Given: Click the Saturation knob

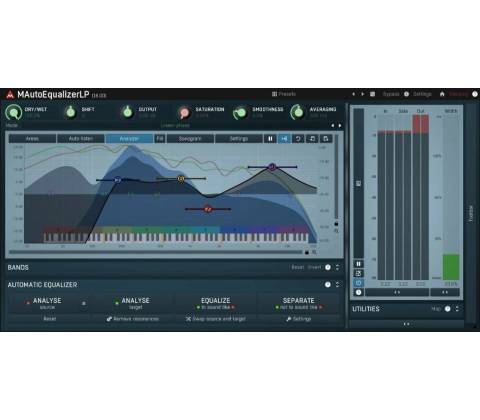Looking at the screenshot, I should (x=184, y=113).
